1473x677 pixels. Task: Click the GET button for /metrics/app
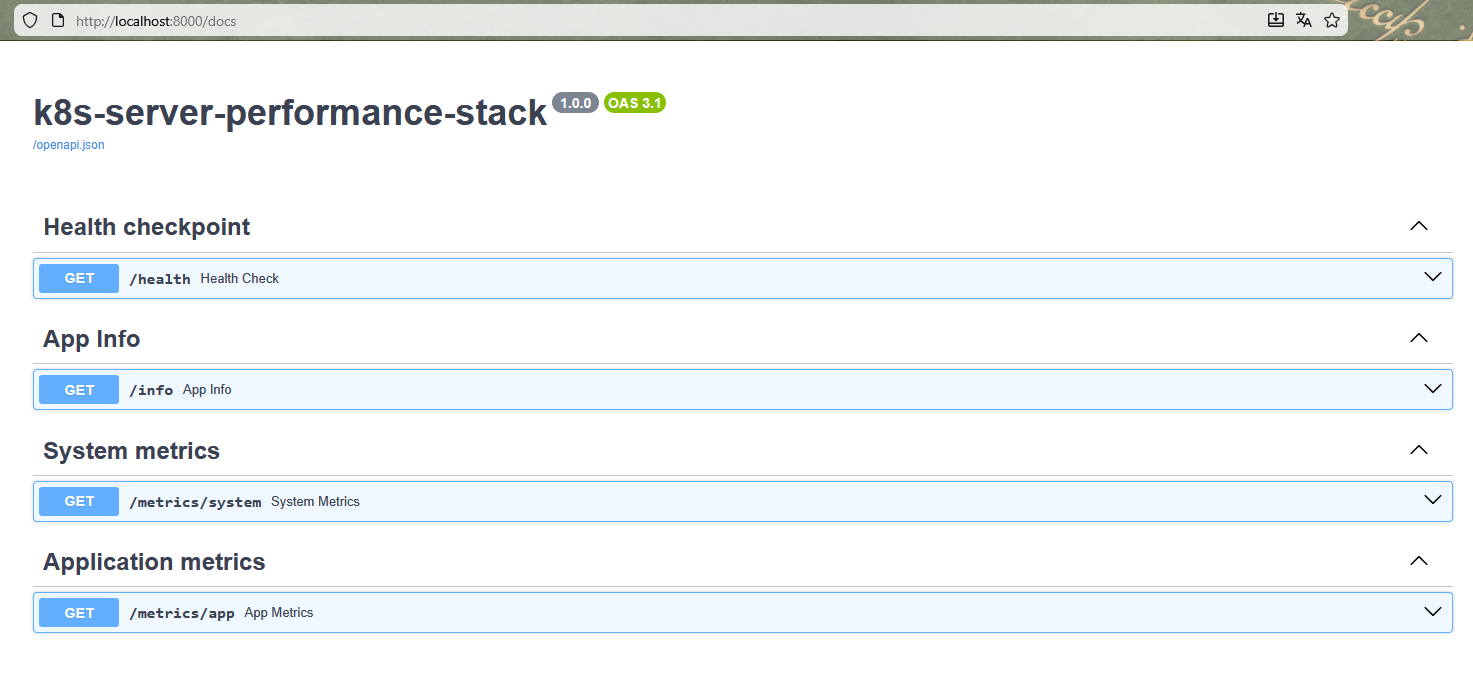tap(79, 614)
